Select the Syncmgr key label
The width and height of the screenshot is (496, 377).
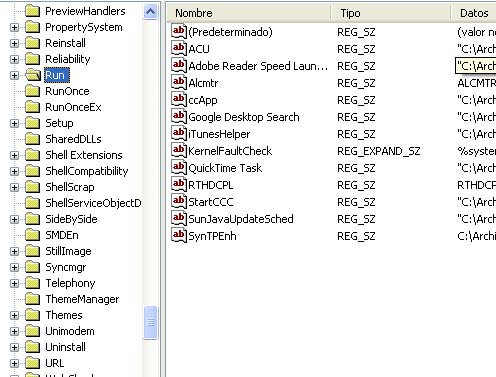pos(66,267)
